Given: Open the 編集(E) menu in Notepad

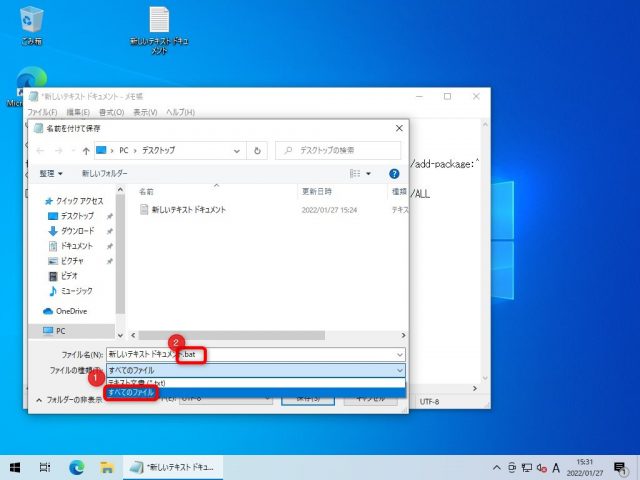Looking at the screenshot, I should tap(79, 112).
